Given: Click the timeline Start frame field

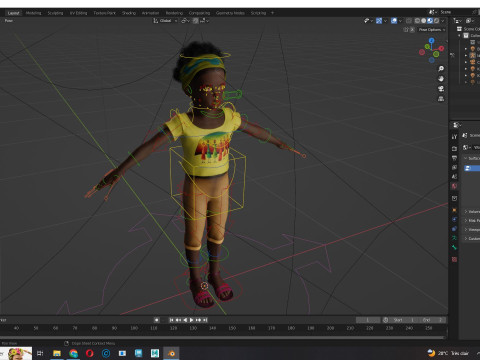Looking at the screenshot, I should pyautogui.click(x=404, y=320).
